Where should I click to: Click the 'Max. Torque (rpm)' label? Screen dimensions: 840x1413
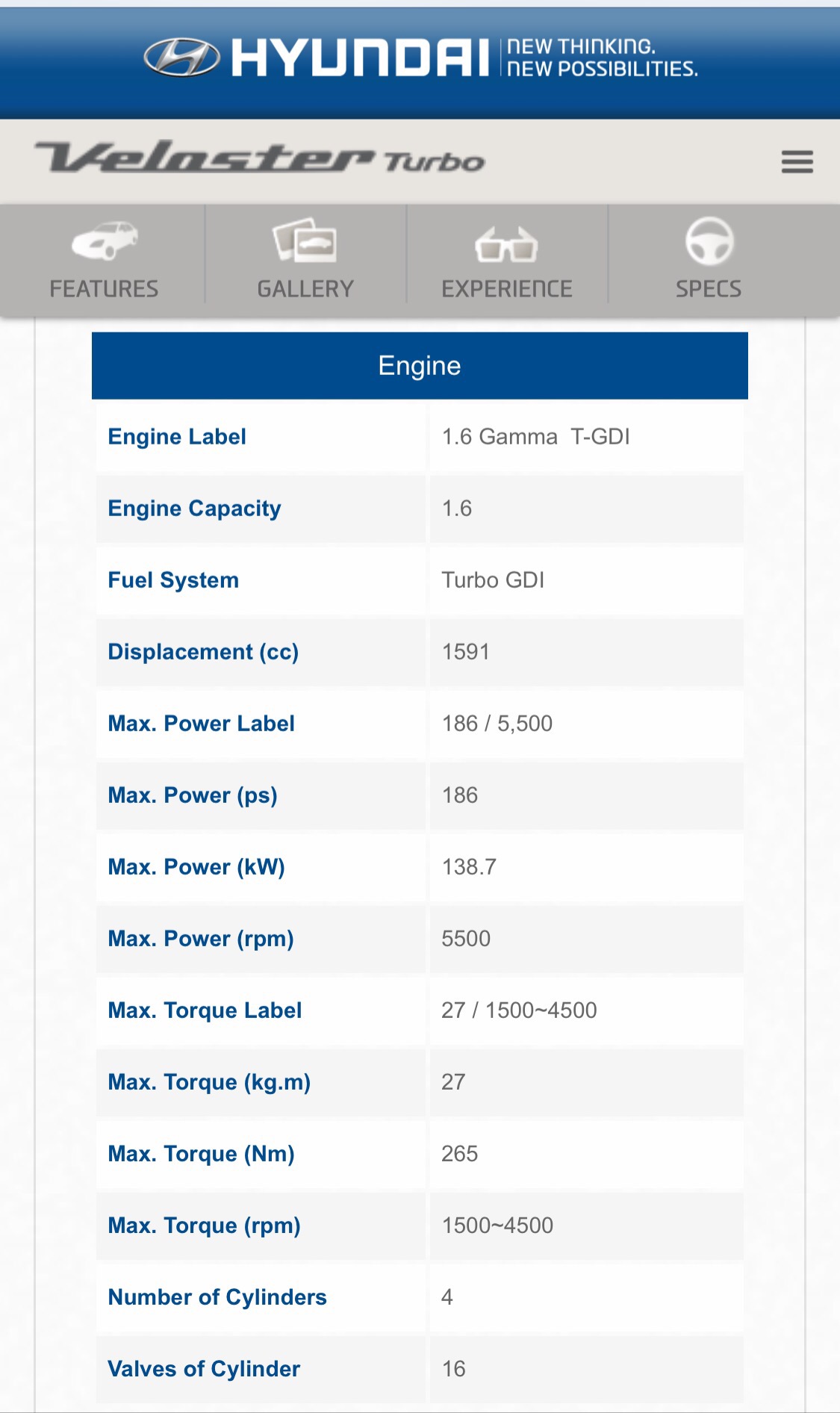[x=205, y=1226]
